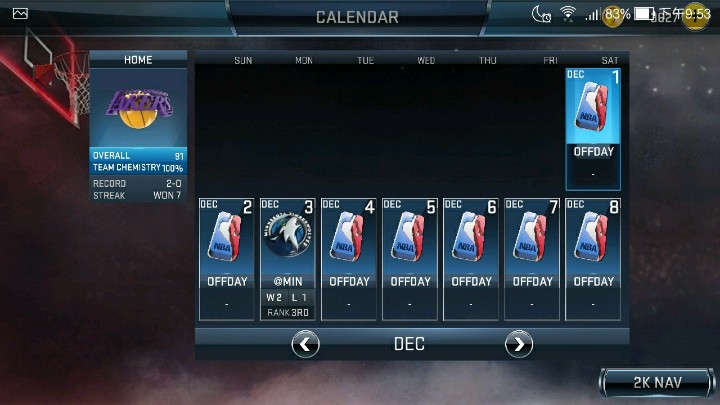Tap the Lakers team logo

[x=139, y=108]
